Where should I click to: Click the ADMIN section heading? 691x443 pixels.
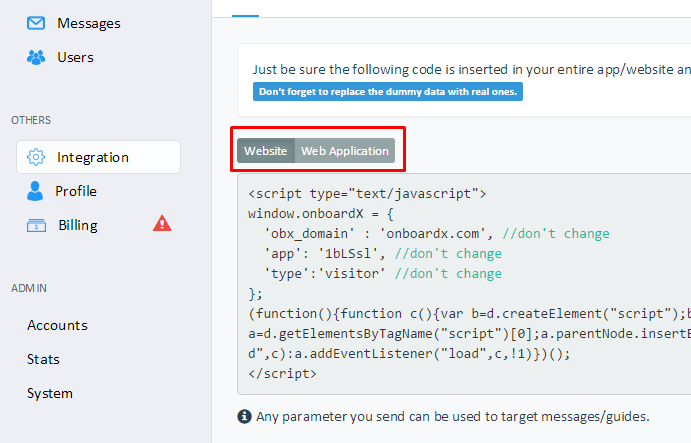pos(29,288)
